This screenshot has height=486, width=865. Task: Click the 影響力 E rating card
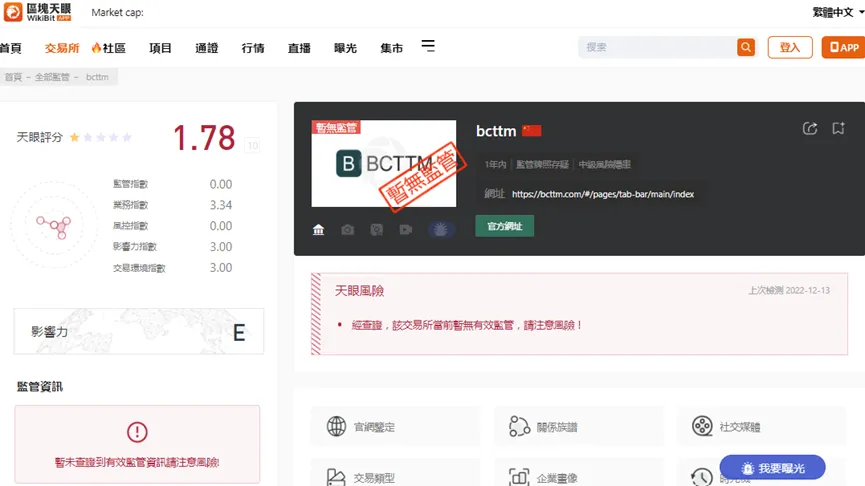138,332
